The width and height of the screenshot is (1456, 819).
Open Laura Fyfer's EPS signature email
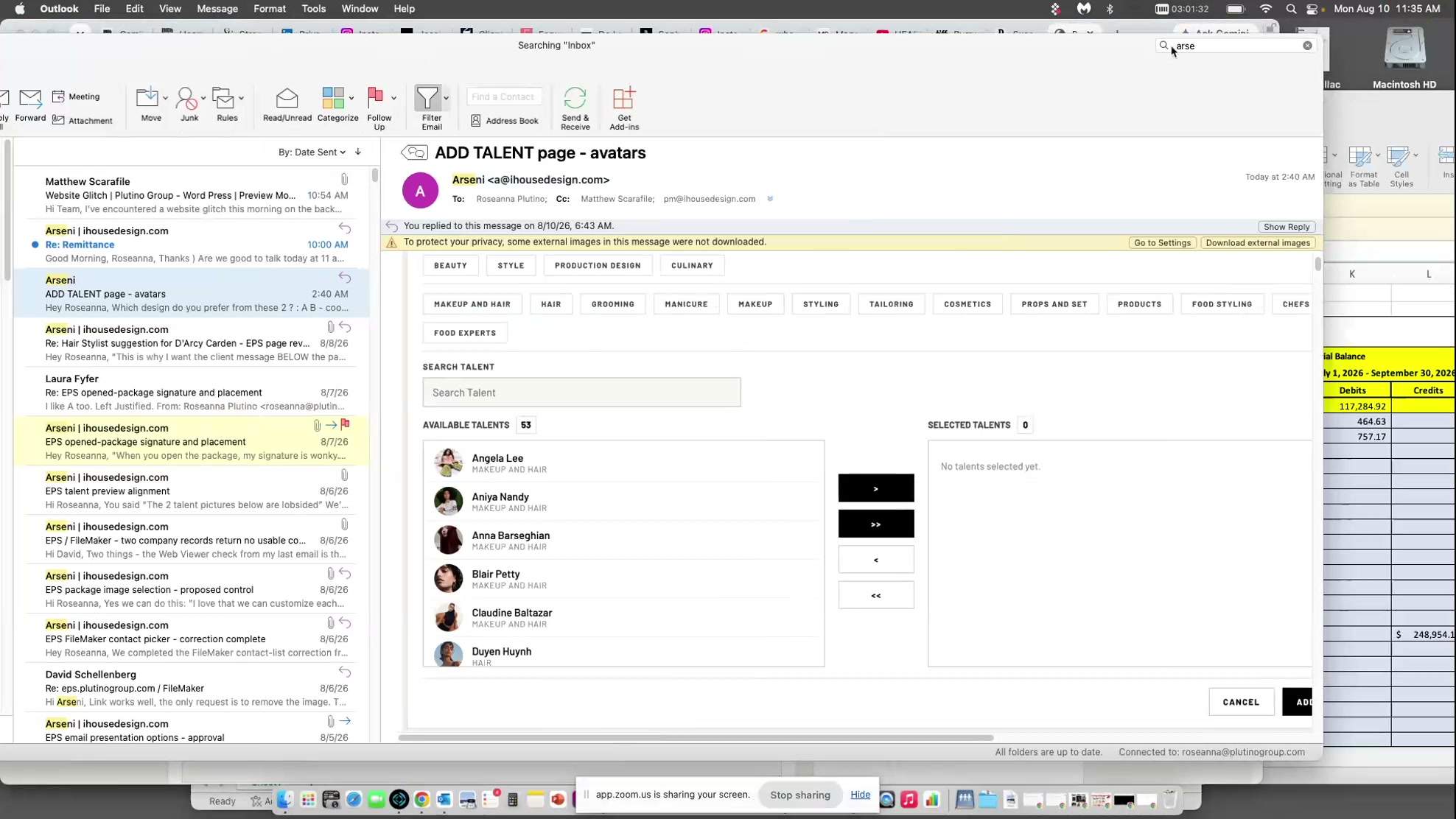click(x=192, y=393)
